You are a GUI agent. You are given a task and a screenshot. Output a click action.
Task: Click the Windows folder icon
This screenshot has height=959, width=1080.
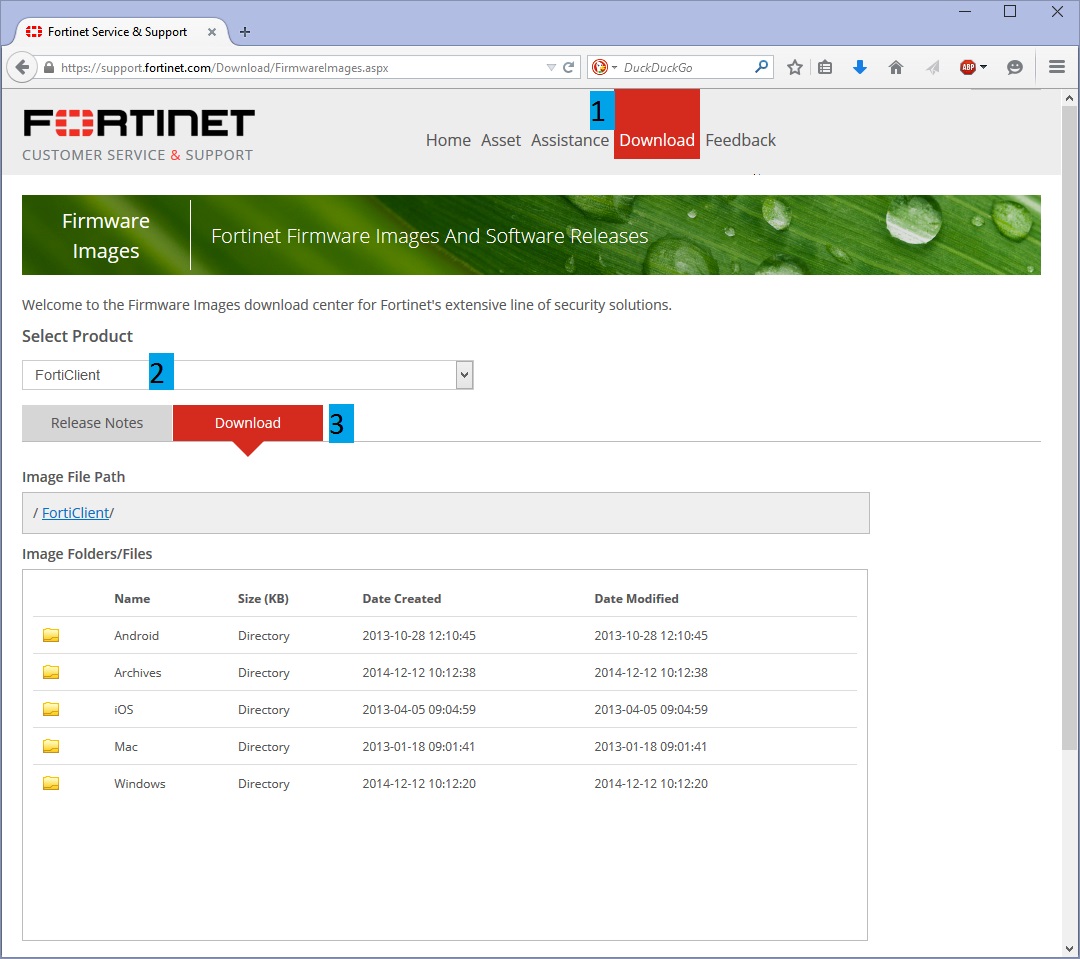pos(51,783)
